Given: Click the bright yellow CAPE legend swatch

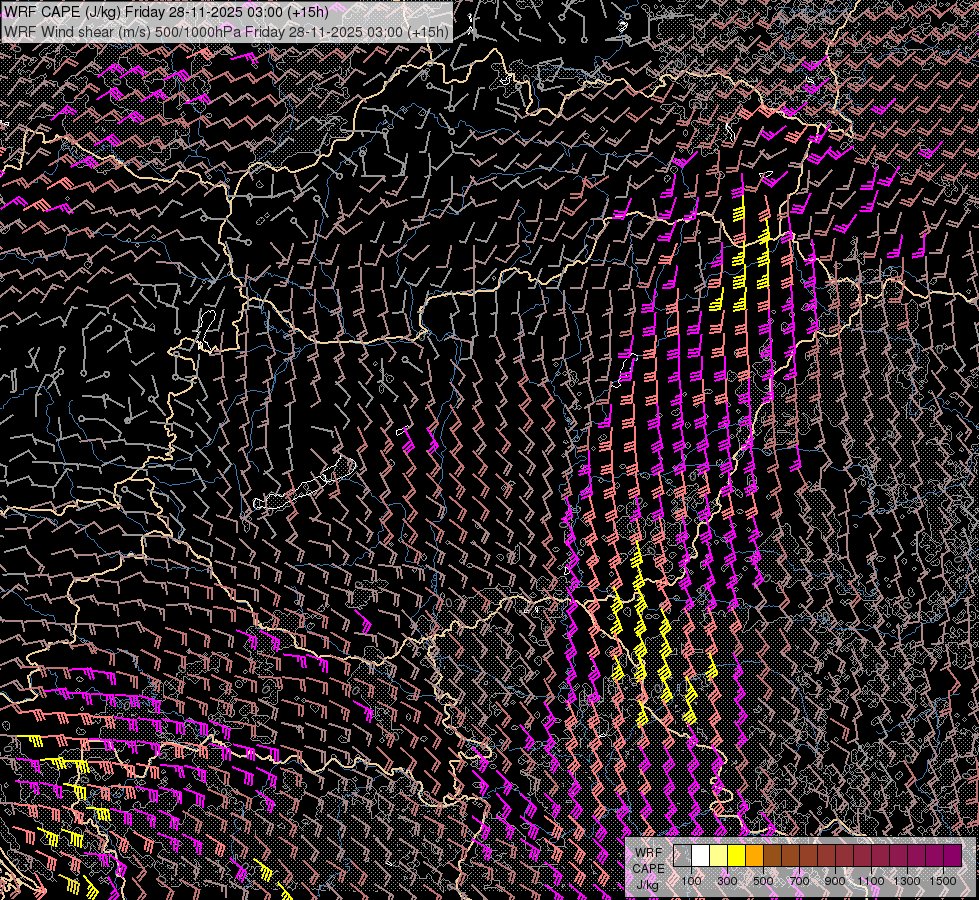Looking at the screenshot, I should pyautogui.click(x=737, y=856).
